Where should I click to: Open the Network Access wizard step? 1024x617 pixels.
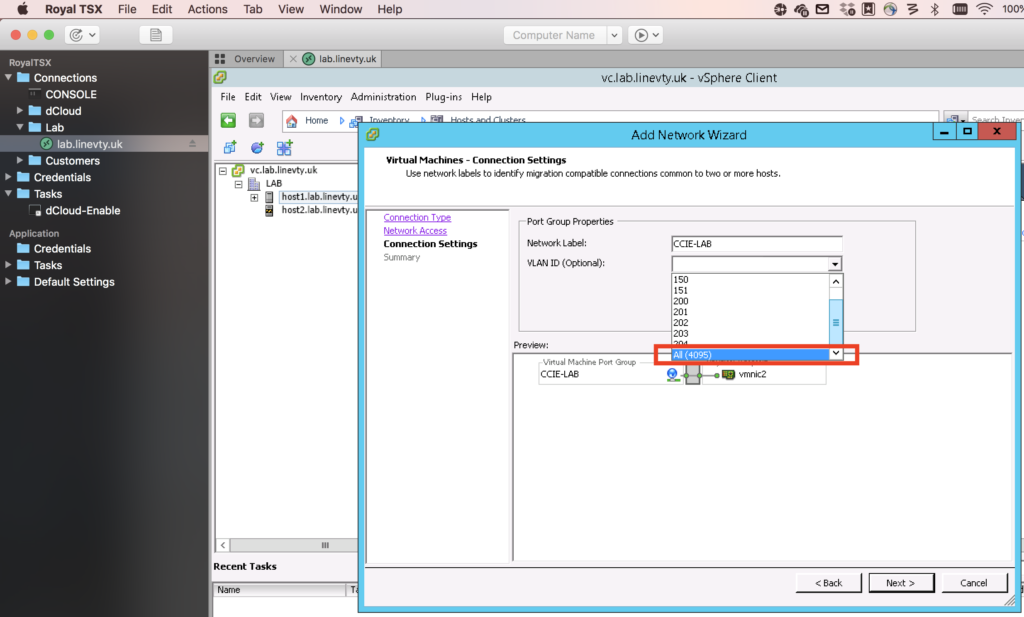[x=415, y=230]
